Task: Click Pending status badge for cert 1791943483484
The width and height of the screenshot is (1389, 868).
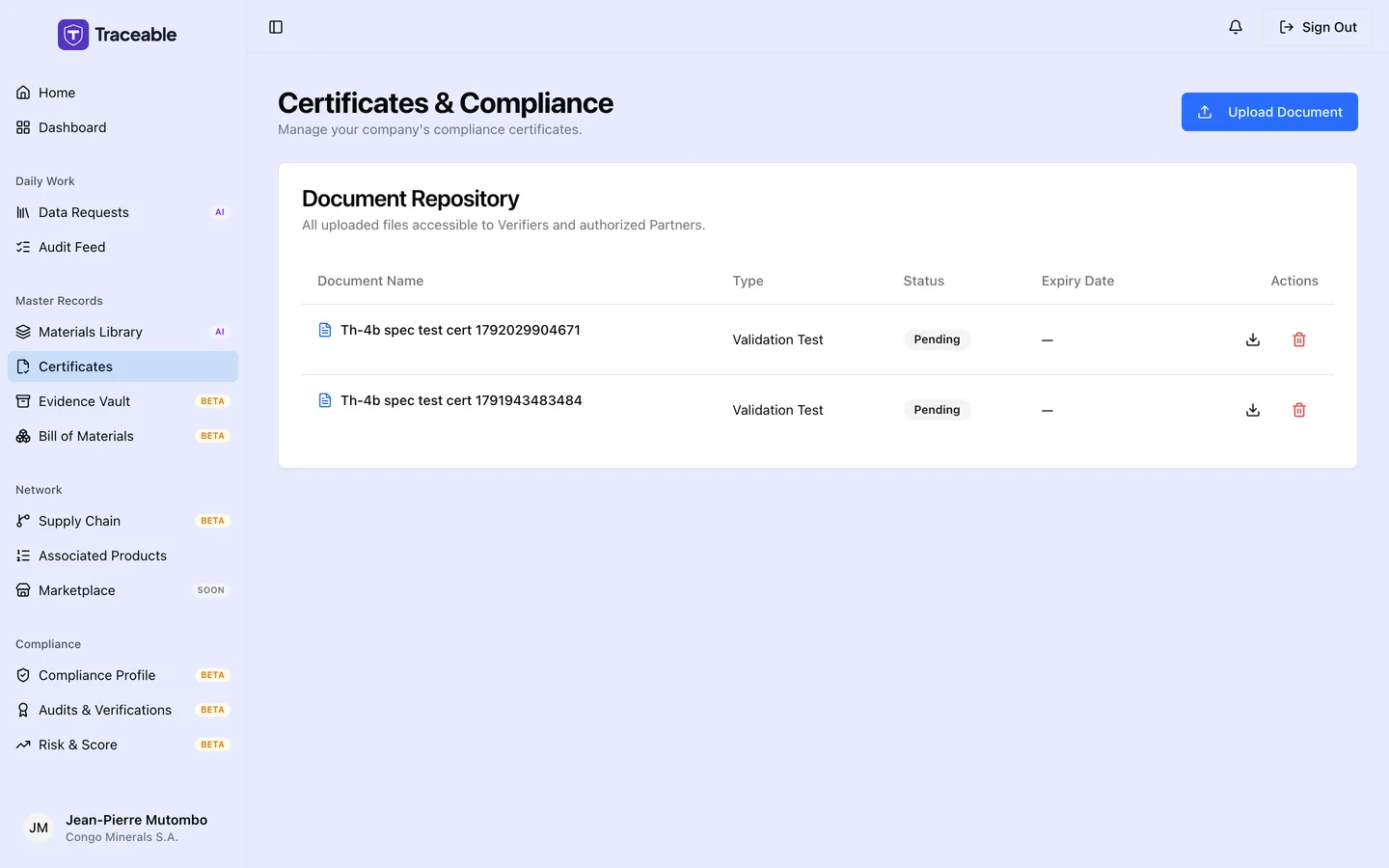Action: (x=937, y=410)
